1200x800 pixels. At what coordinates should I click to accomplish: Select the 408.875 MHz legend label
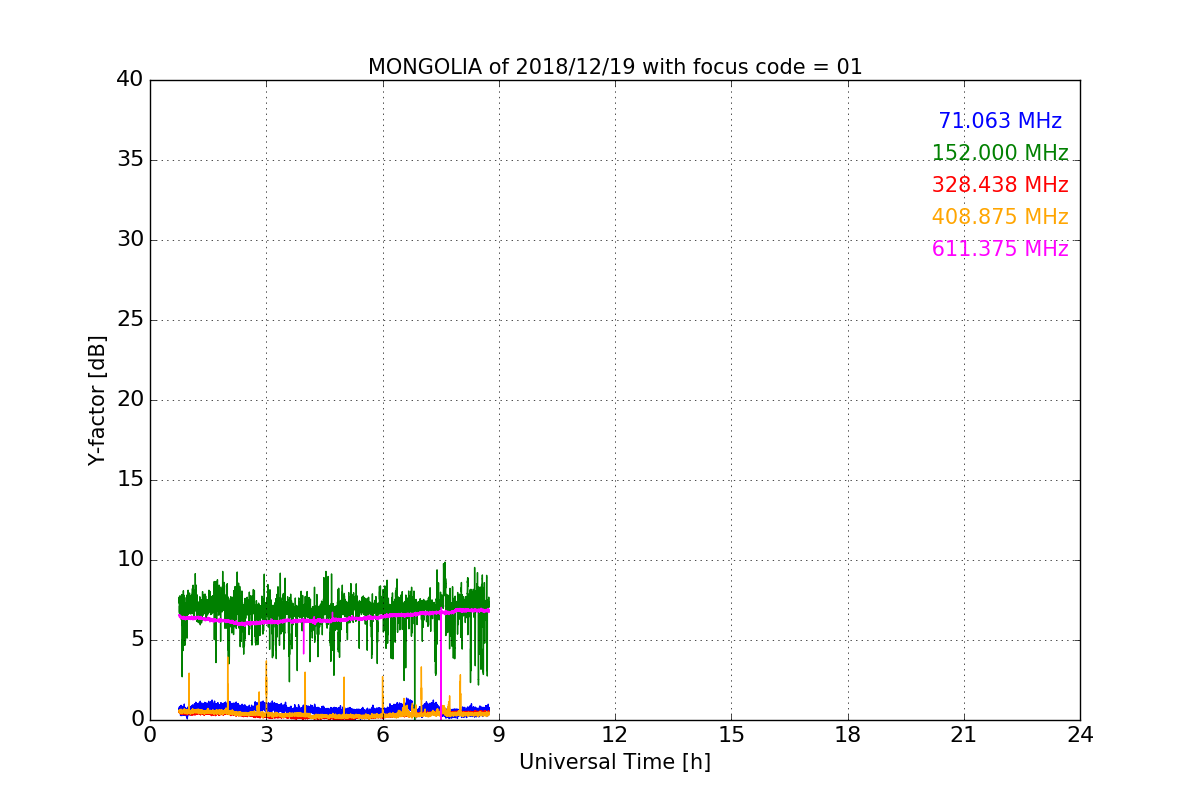coord(1000,217)
